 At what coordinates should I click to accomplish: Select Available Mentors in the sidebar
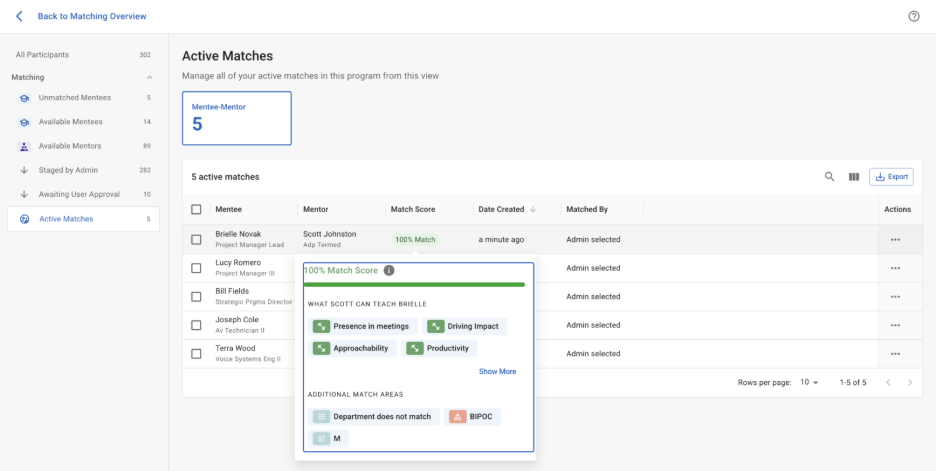pos(69,146)
